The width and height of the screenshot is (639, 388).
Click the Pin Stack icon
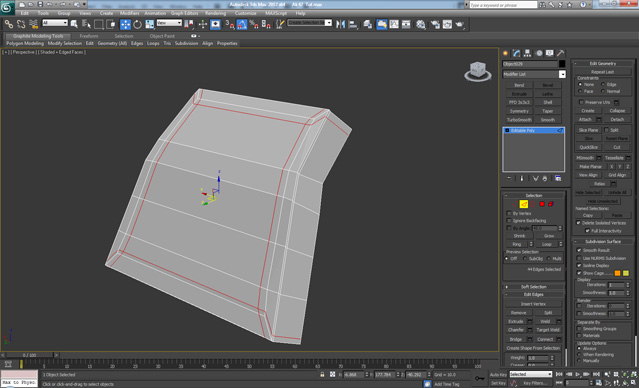(x=509, y=179)
